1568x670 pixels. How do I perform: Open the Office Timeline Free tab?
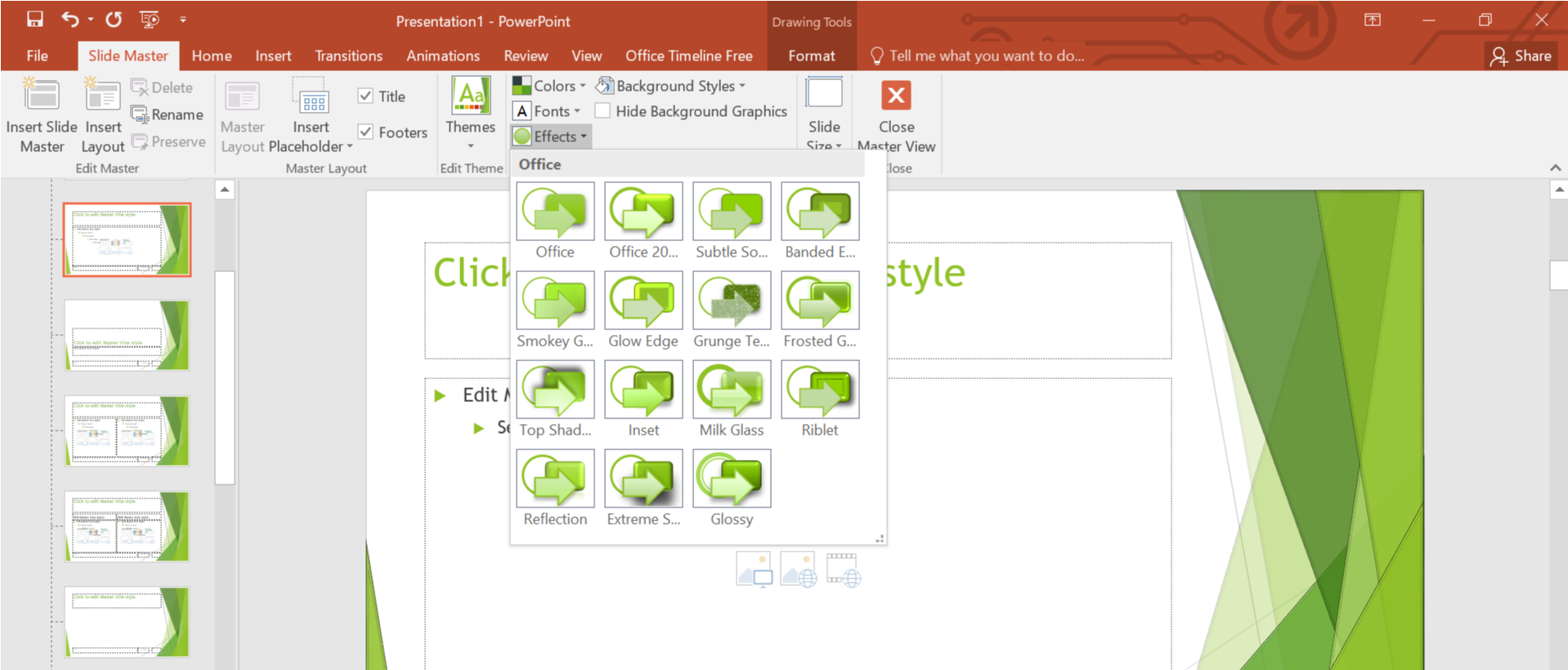point(689,56)
